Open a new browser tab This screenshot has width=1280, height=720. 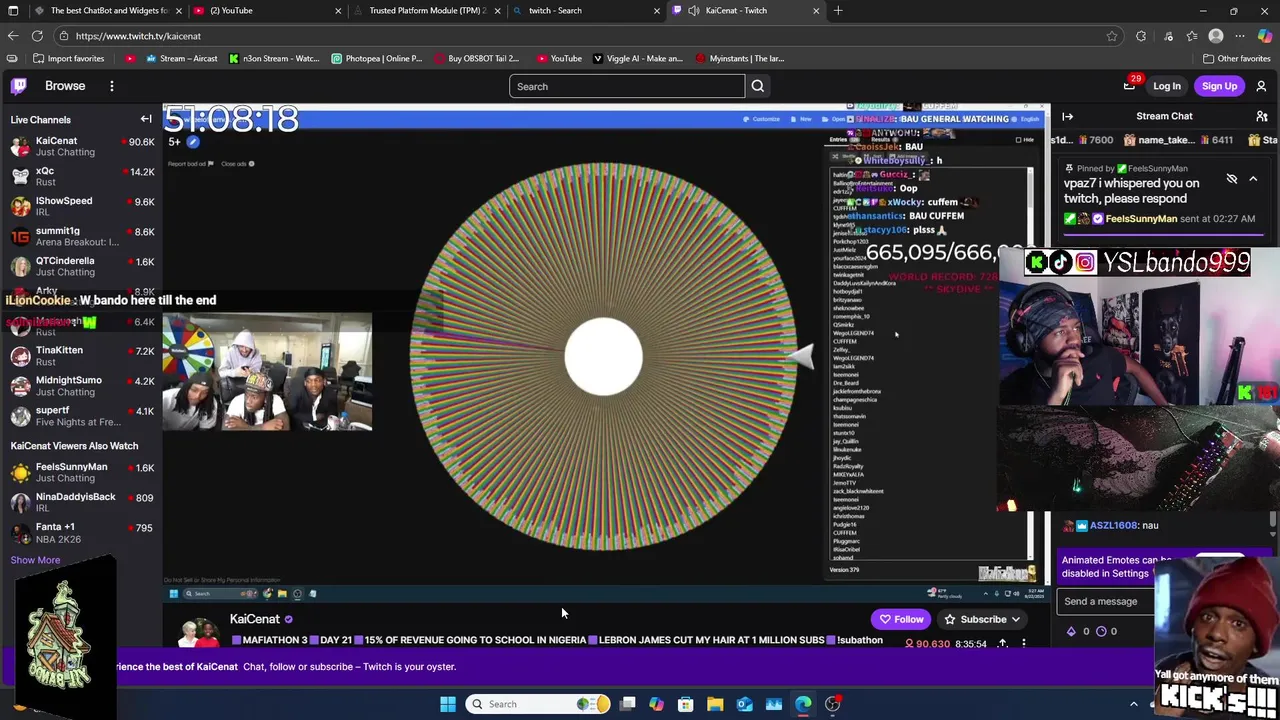[838, 10]
